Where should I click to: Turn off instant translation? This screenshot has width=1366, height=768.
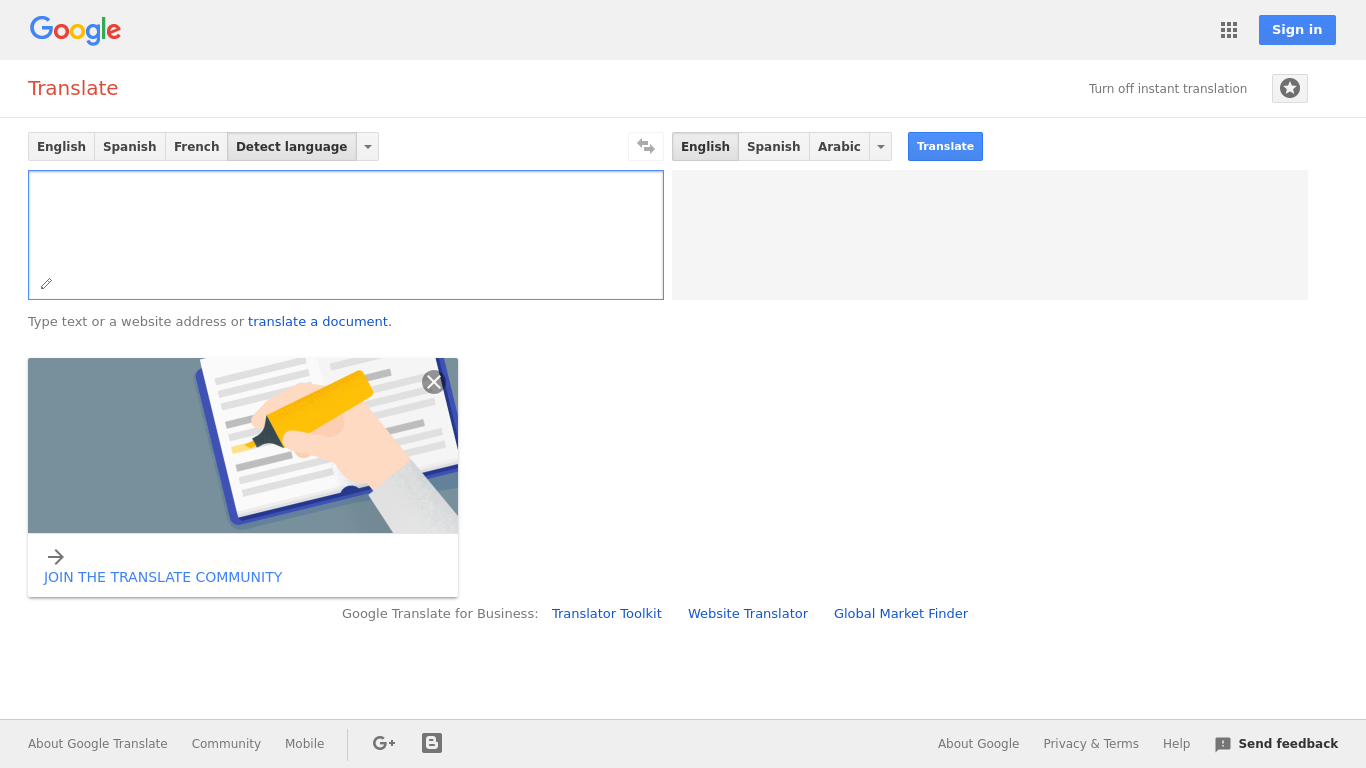click(x=1168, y=89)
